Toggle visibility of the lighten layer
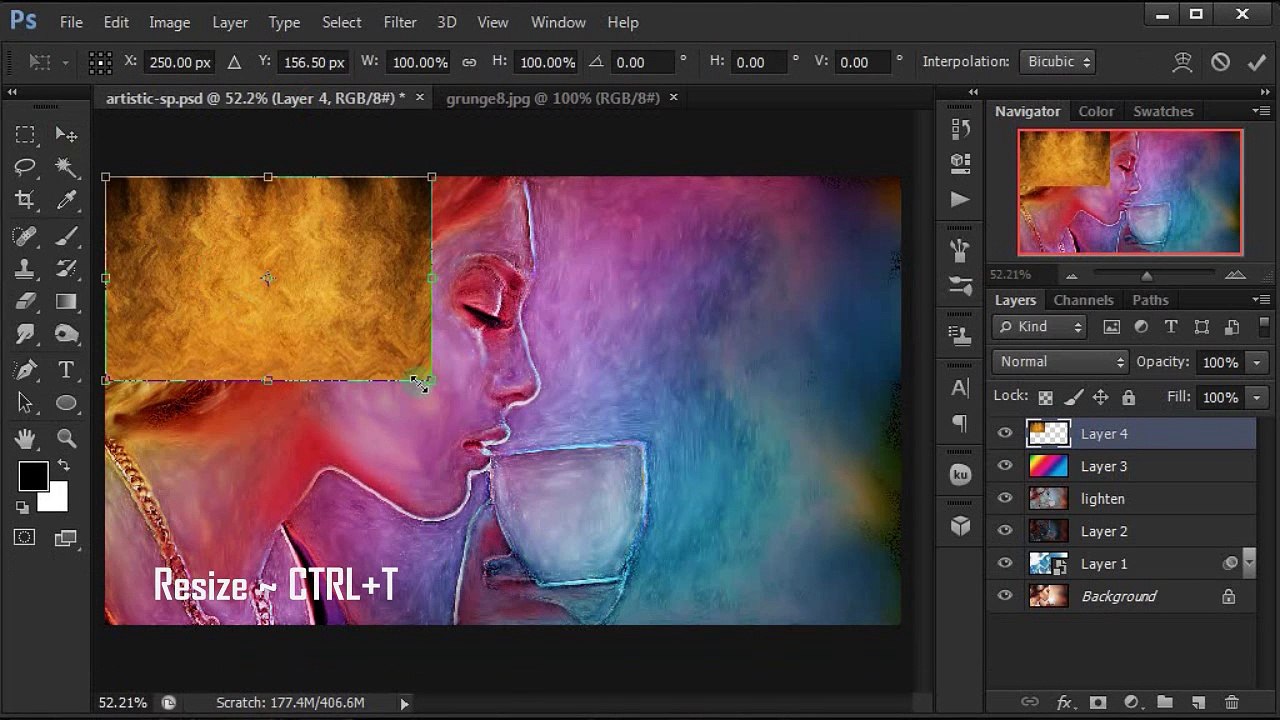Image resolution: width=1280 pixels, height=720 pixels. [x=1005, y=498]
